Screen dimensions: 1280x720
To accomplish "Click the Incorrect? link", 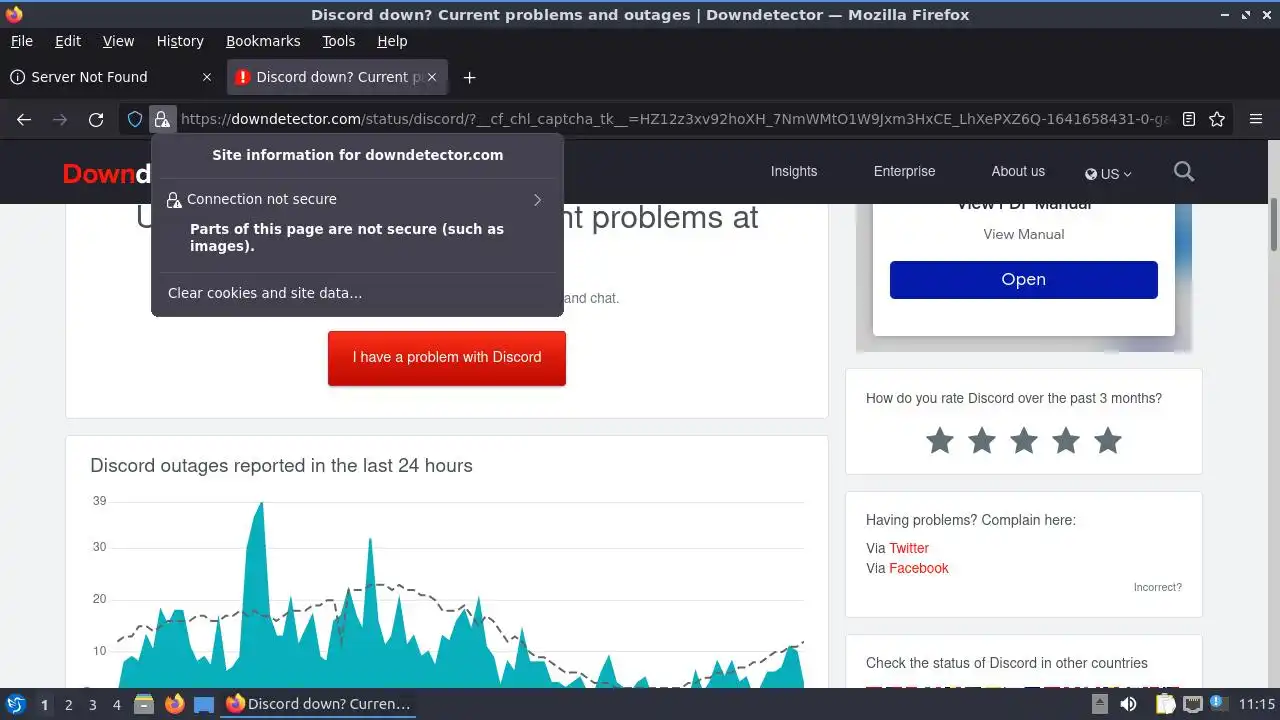I will click(x=1158, y=587).
